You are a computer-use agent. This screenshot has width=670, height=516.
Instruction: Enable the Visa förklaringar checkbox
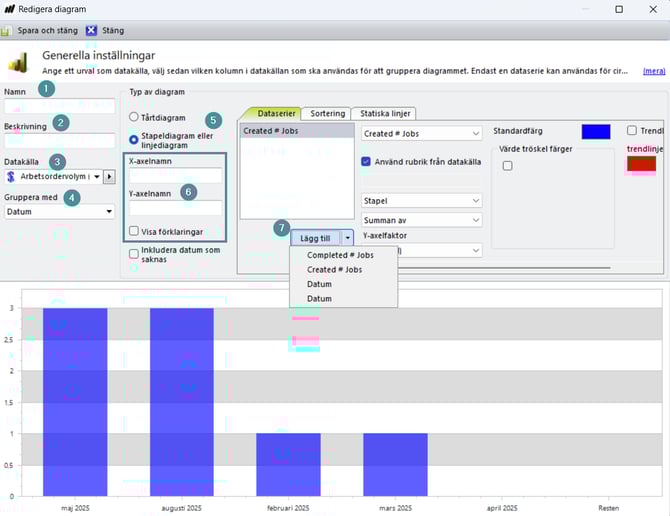point(135,232)
